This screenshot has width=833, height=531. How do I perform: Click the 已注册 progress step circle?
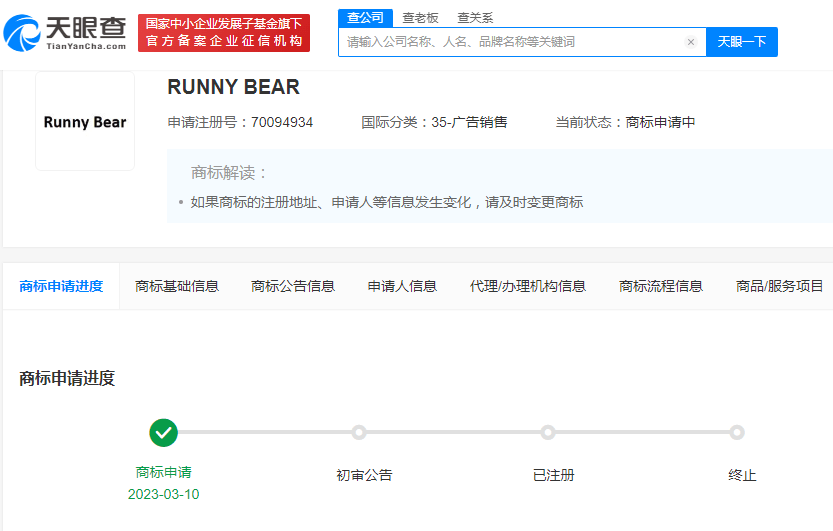548,432
